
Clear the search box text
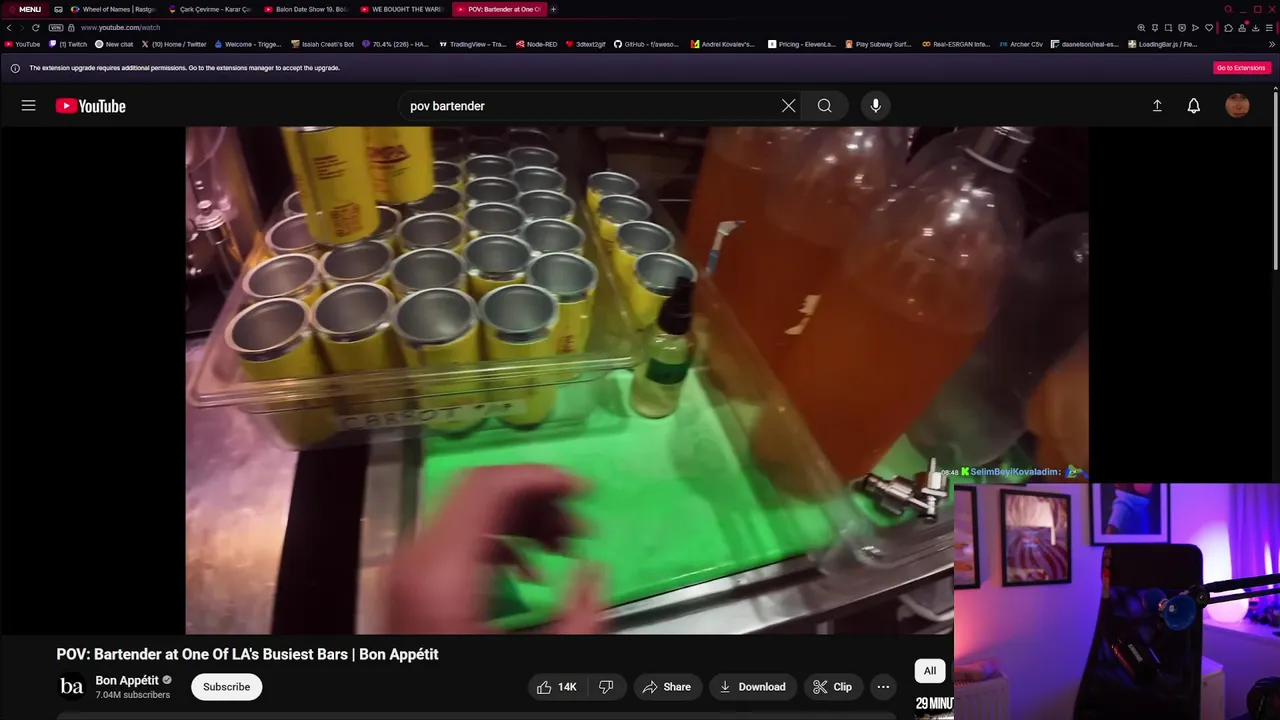tap(788, 106)
